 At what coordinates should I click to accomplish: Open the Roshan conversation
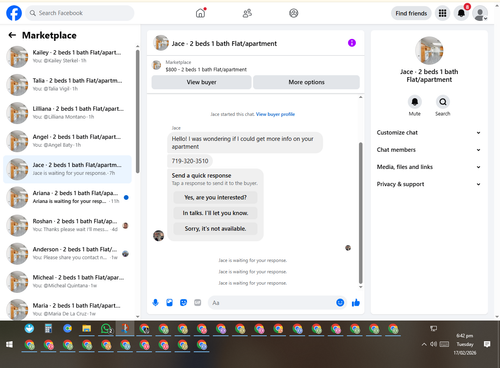[67, 225]
